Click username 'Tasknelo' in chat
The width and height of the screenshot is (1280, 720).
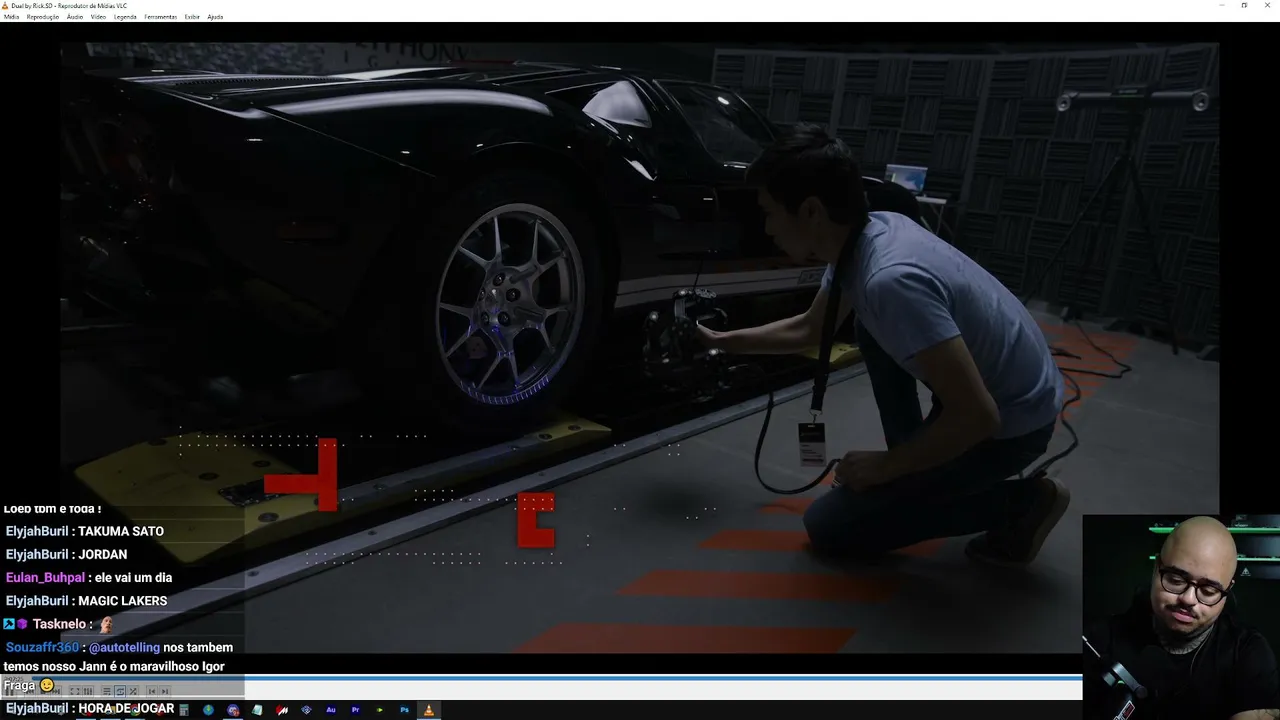[x=59, y=624]
